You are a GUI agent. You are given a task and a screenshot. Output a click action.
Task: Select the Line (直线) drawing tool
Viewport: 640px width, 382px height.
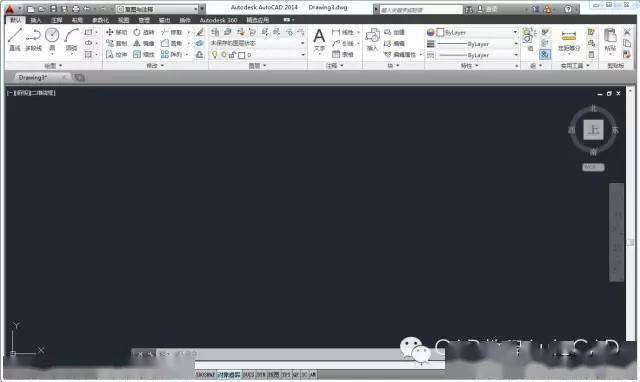click(x=15, y=39)
